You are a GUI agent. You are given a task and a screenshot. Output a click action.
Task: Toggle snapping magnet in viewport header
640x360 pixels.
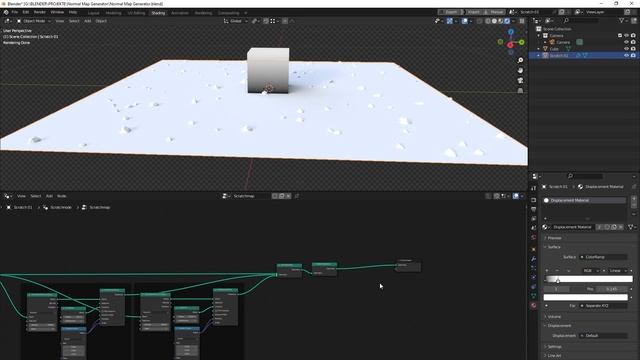(266, 21)
